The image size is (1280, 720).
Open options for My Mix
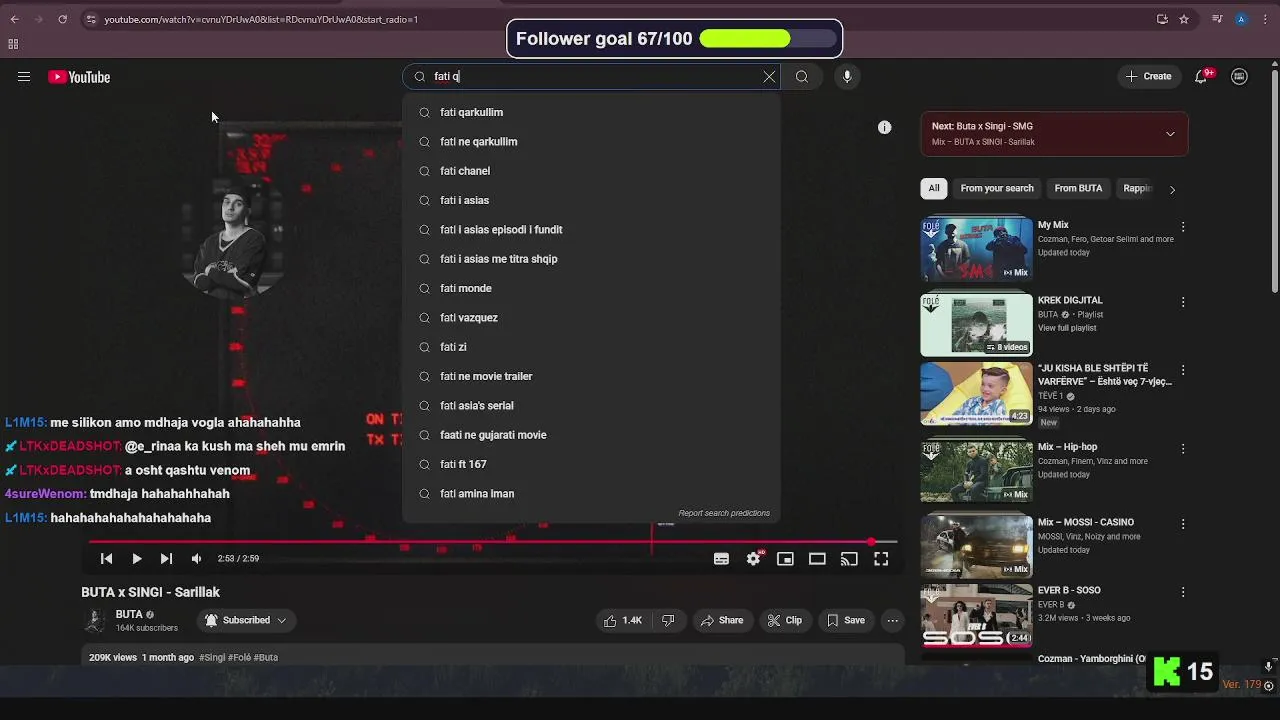[x=1183, y=227]
